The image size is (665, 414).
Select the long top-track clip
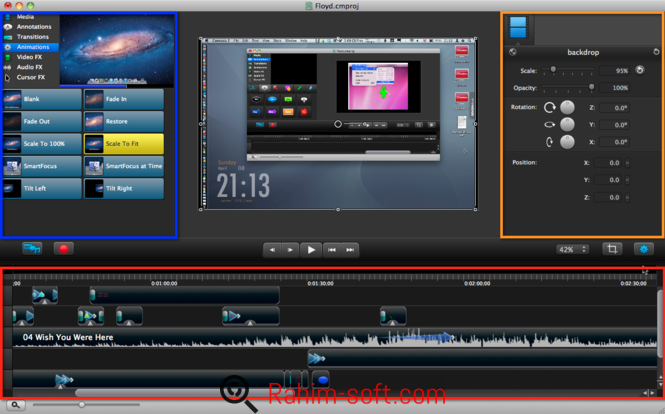(184, 295)
